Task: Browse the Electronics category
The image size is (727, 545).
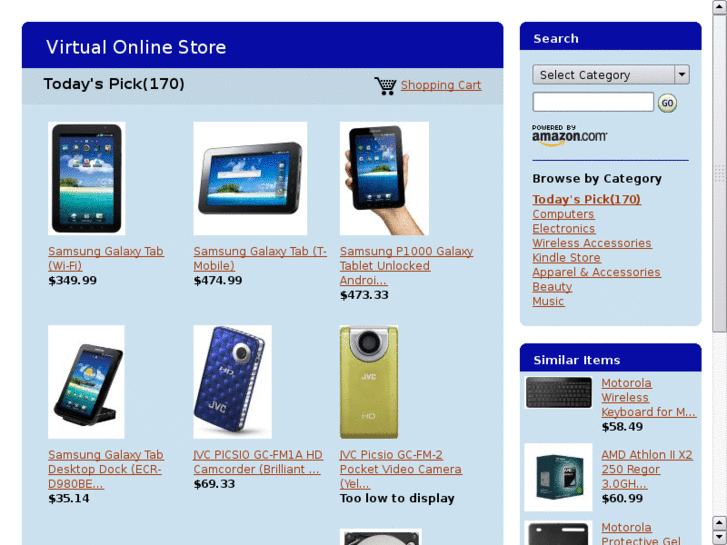Action: pos(564,229)
